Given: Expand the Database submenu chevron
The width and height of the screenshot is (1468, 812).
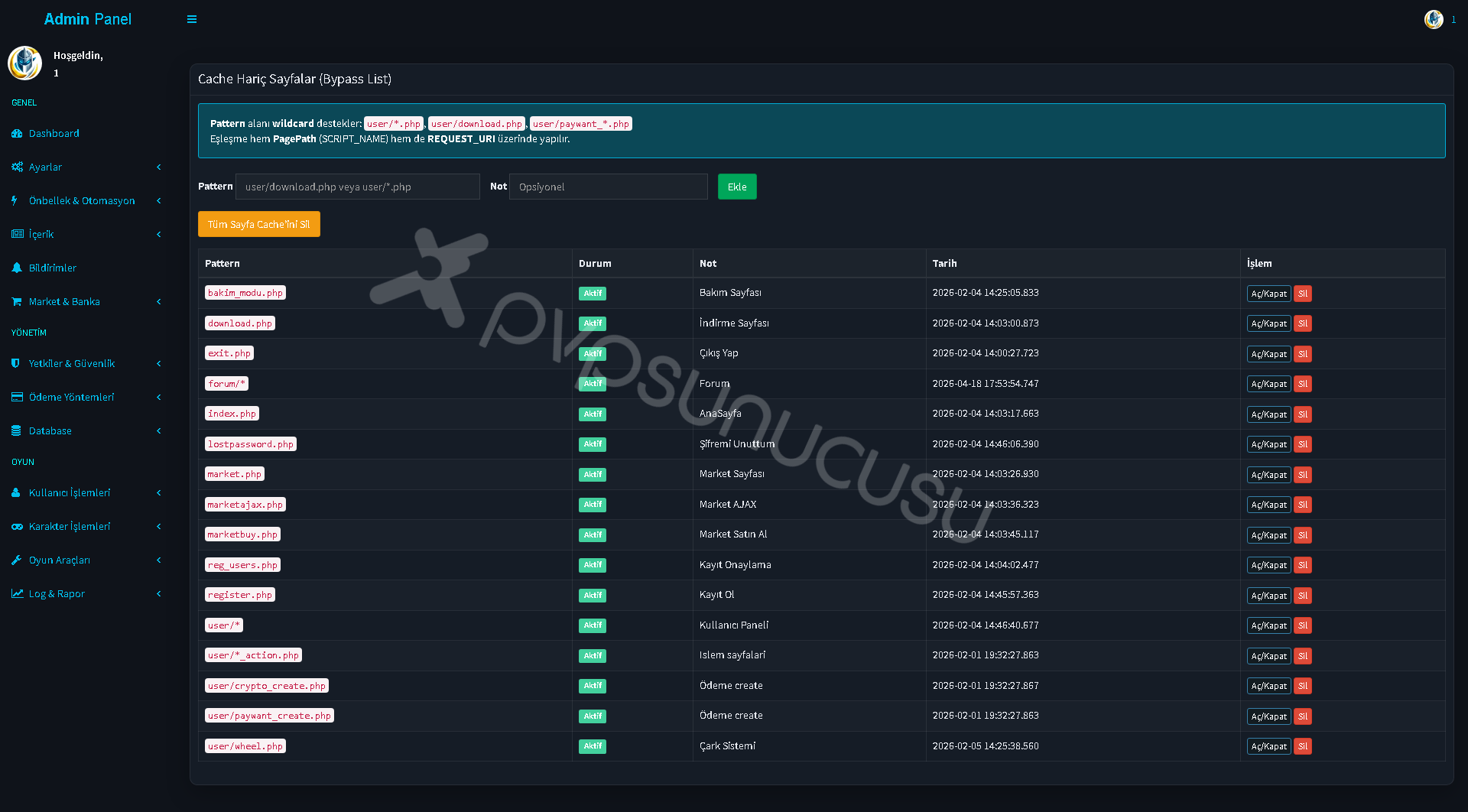Looking at the screenshot, I should point(159,431).
